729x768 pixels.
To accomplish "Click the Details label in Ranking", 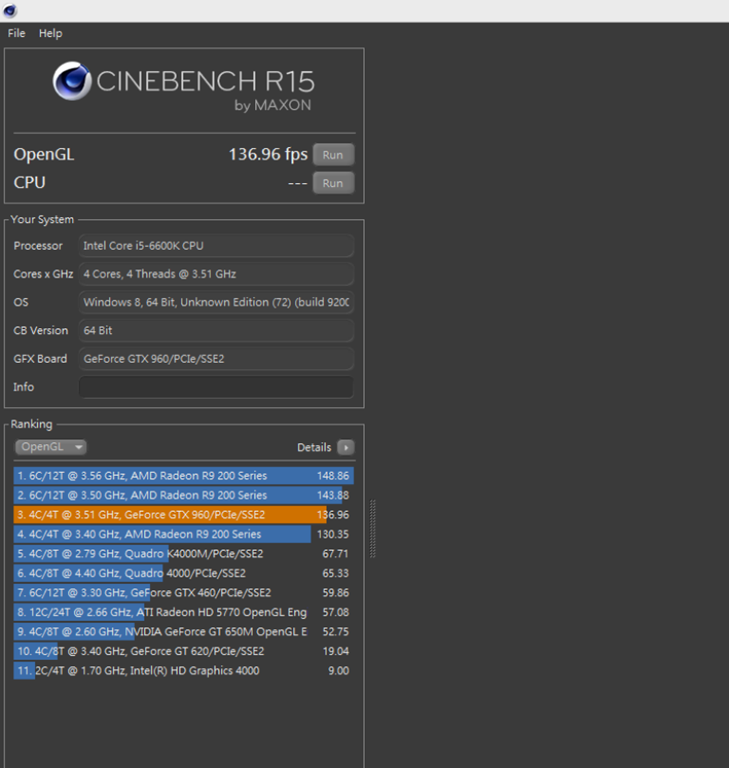I will [x=314, y=447].
